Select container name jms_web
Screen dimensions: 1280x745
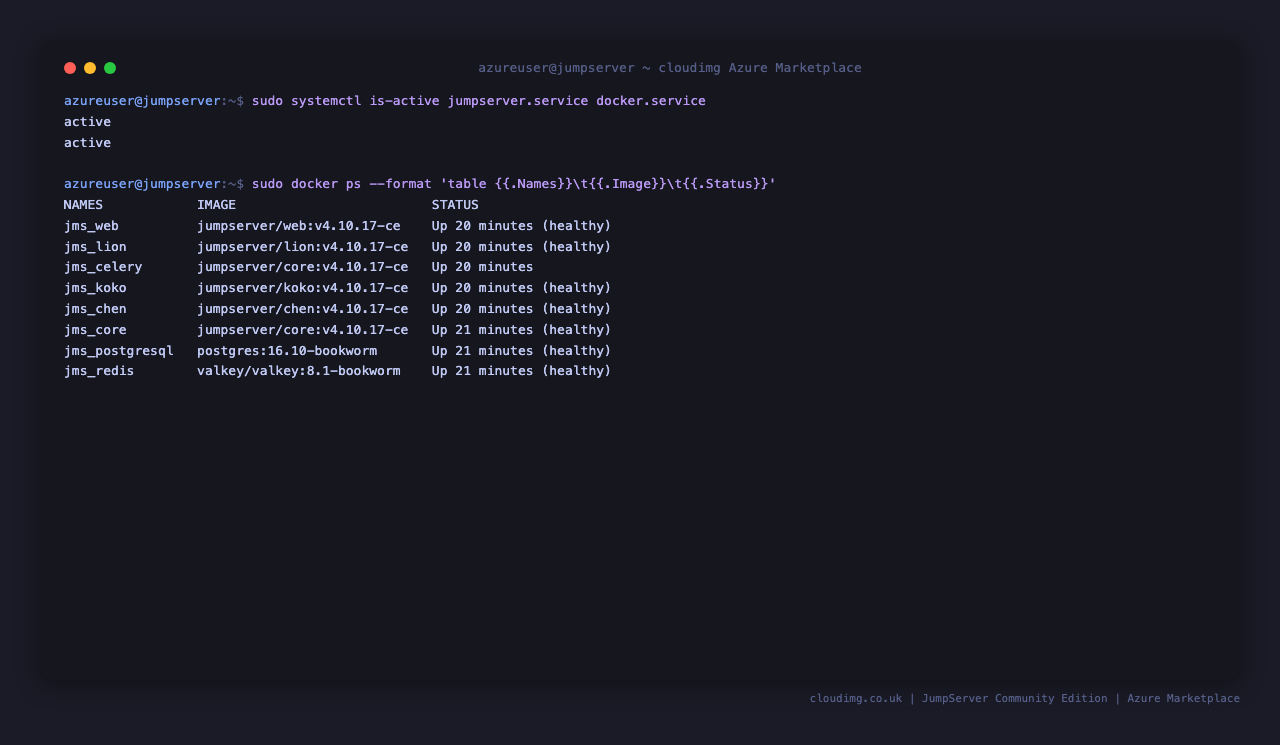click(x=91, y=226)
